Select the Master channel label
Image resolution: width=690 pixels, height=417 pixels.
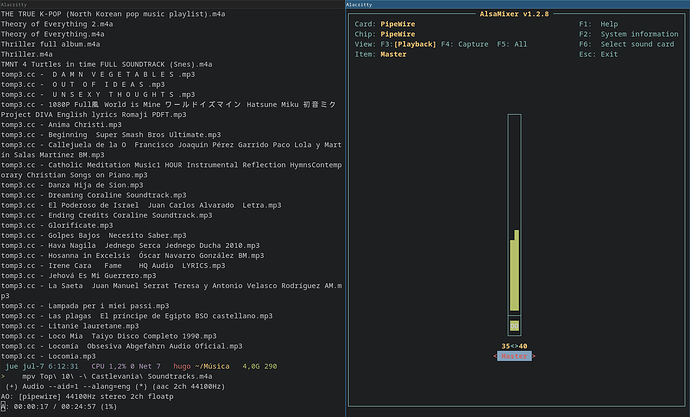pos(514,356)
